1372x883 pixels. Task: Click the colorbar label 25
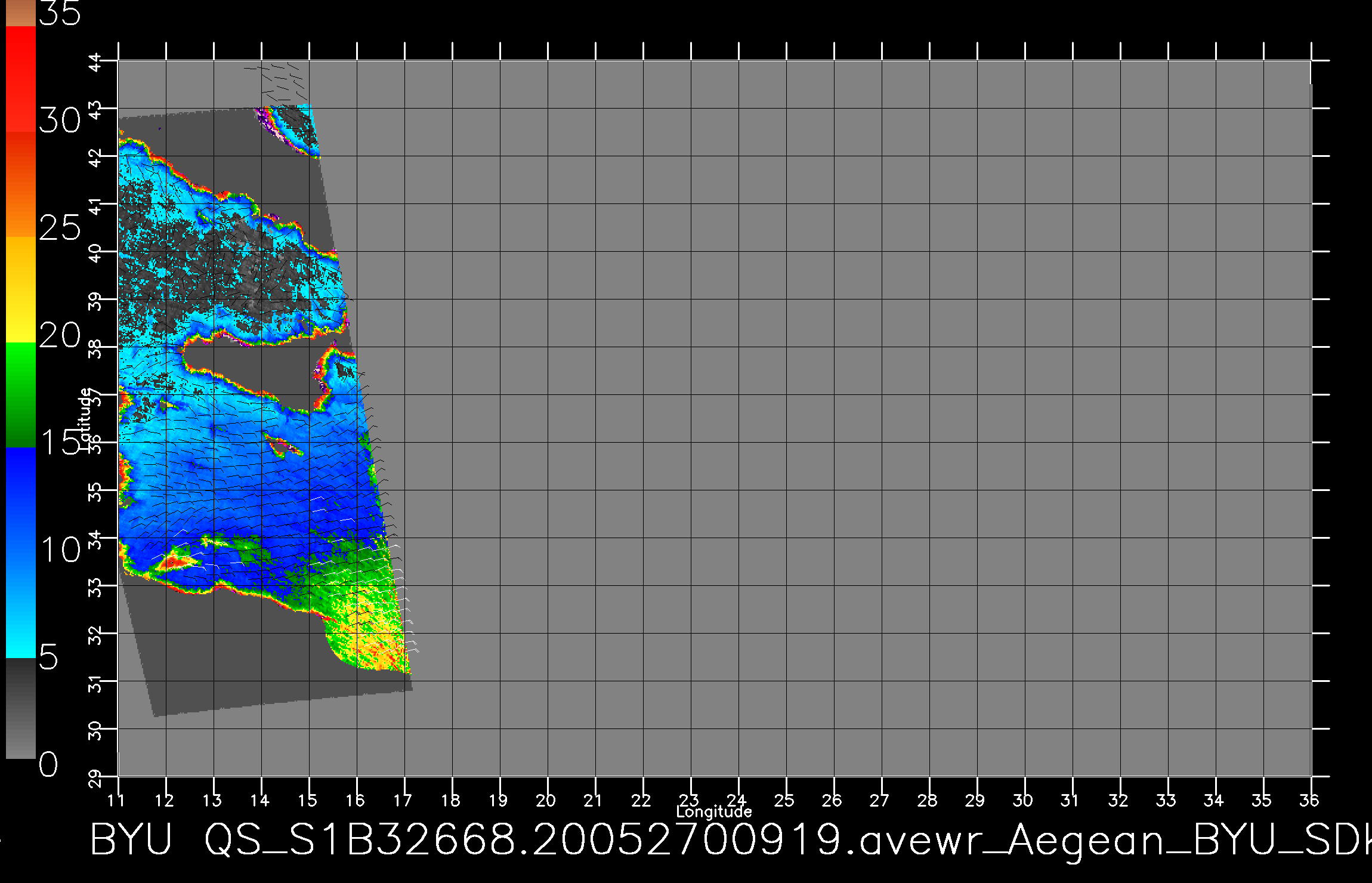pos(60,228)
